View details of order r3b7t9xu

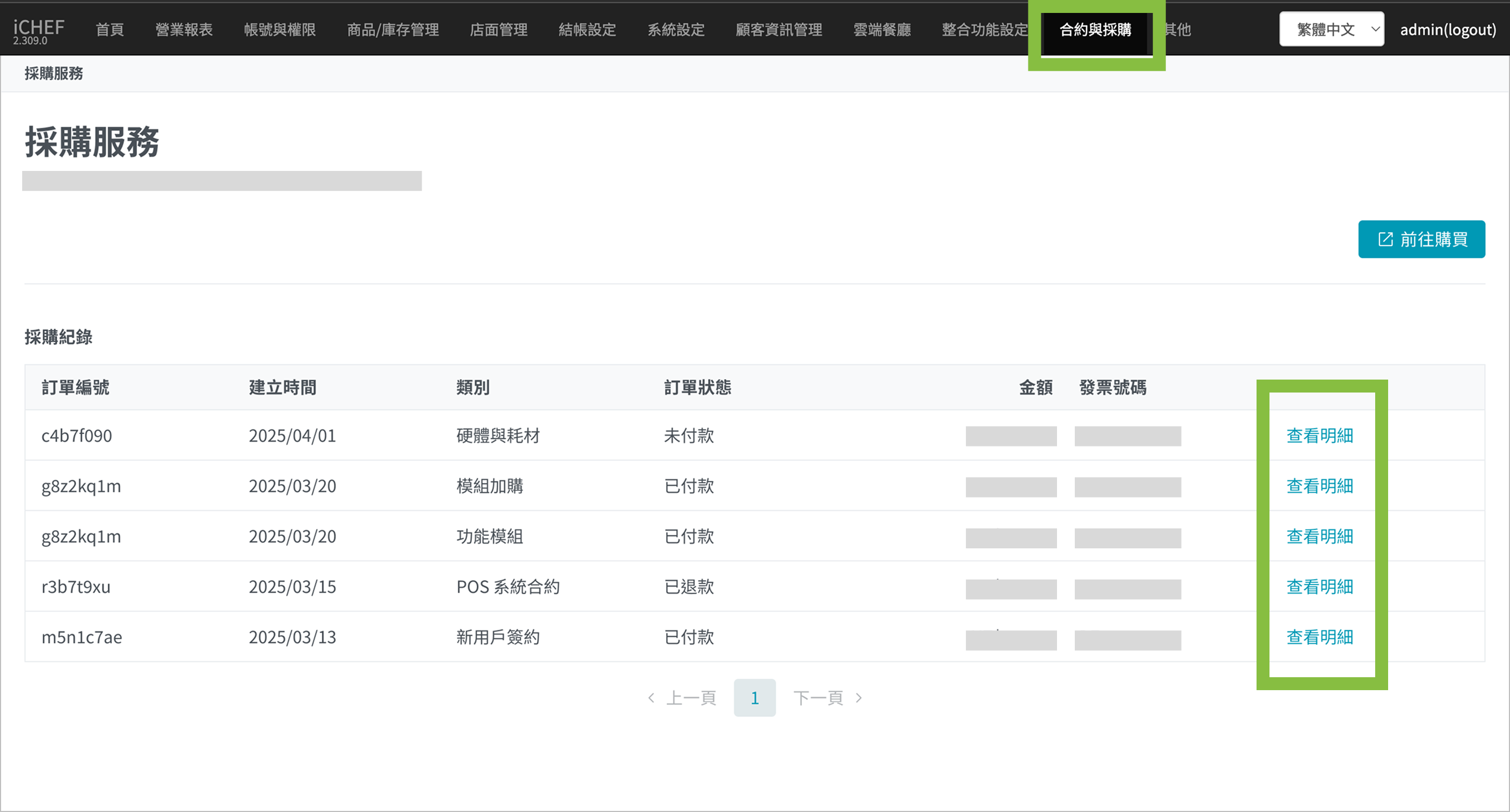click(x=1320, y=587)
